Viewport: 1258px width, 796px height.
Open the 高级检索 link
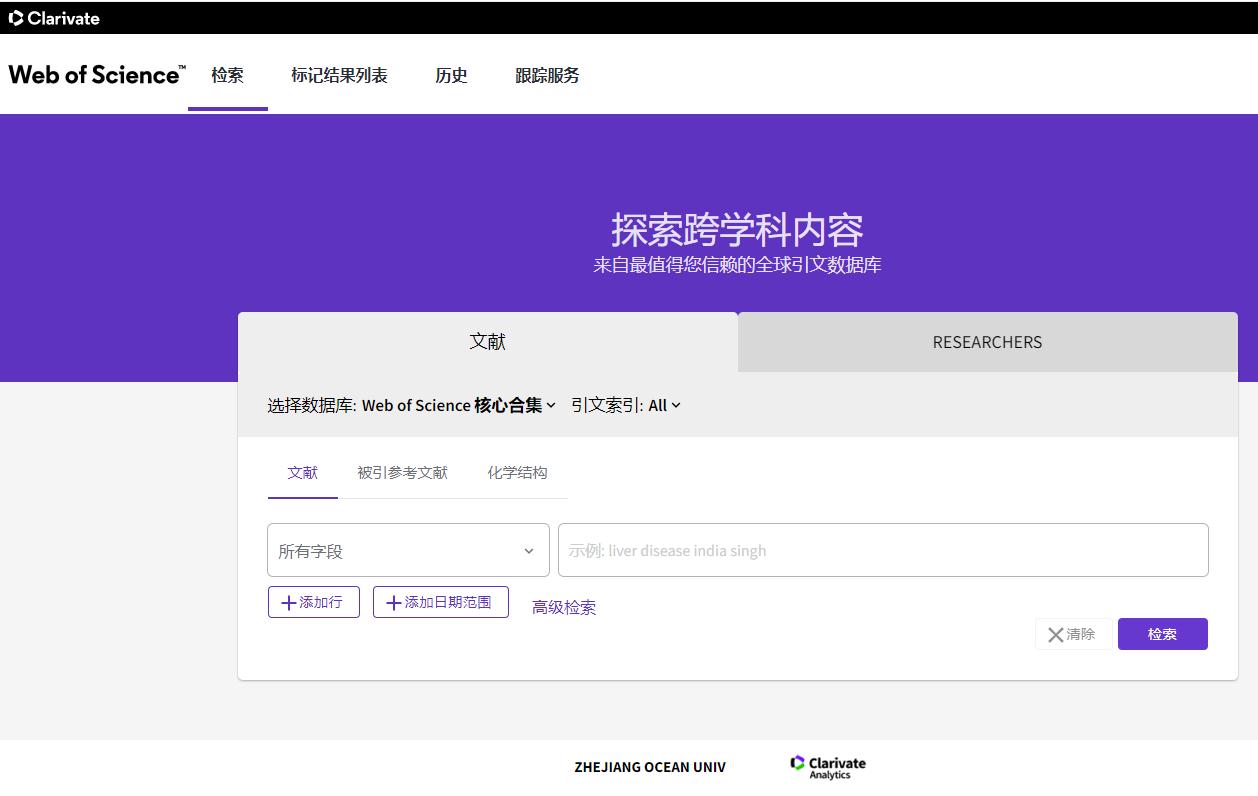coord(564,607)
